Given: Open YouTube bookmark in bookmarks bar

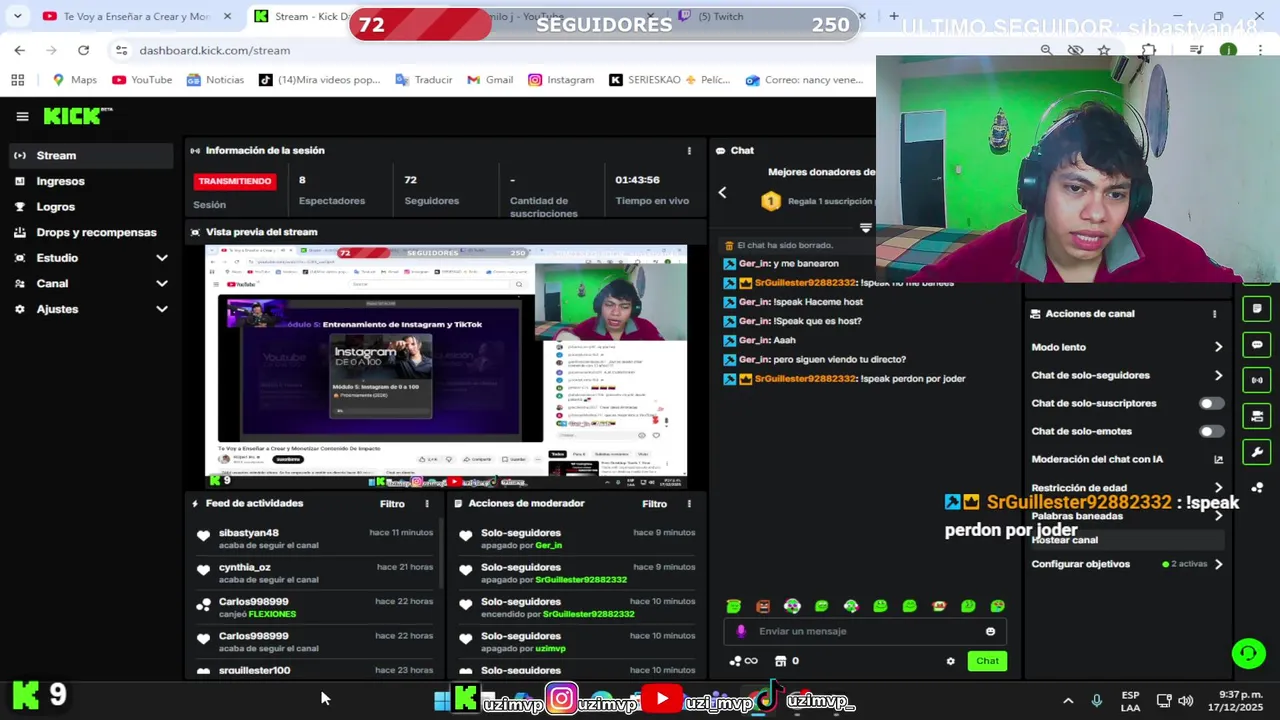Looking at the screenshot, I should coord(142,80).
